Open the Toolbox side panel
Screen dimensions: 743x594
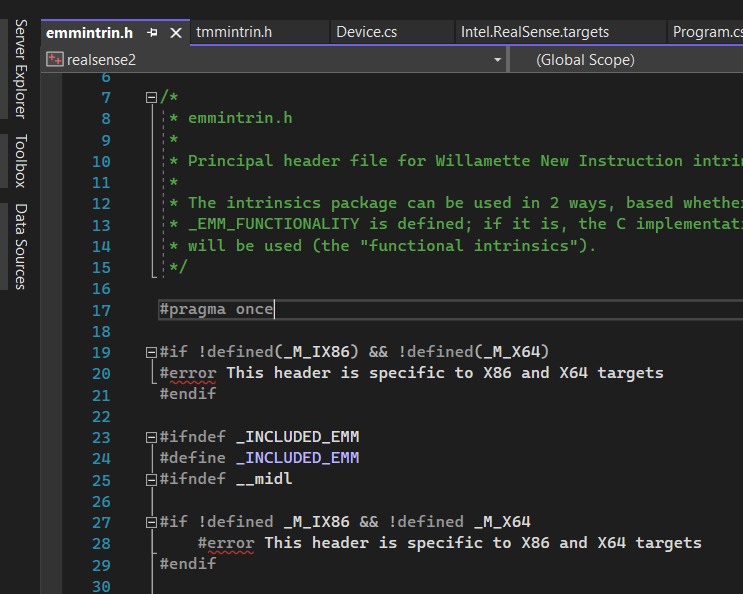click(x=20, y=161)
